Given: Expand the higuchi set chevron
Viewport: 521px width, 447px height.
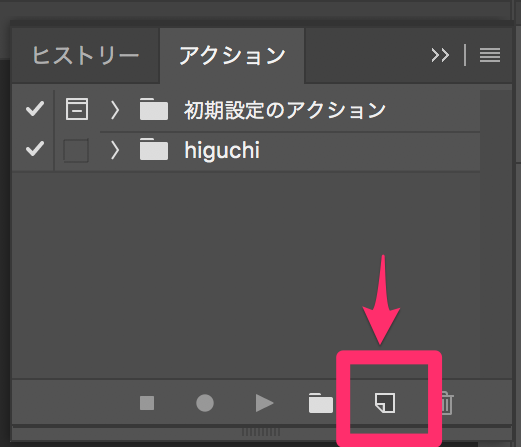Looking at the screenshot, I should coord(115,150).
